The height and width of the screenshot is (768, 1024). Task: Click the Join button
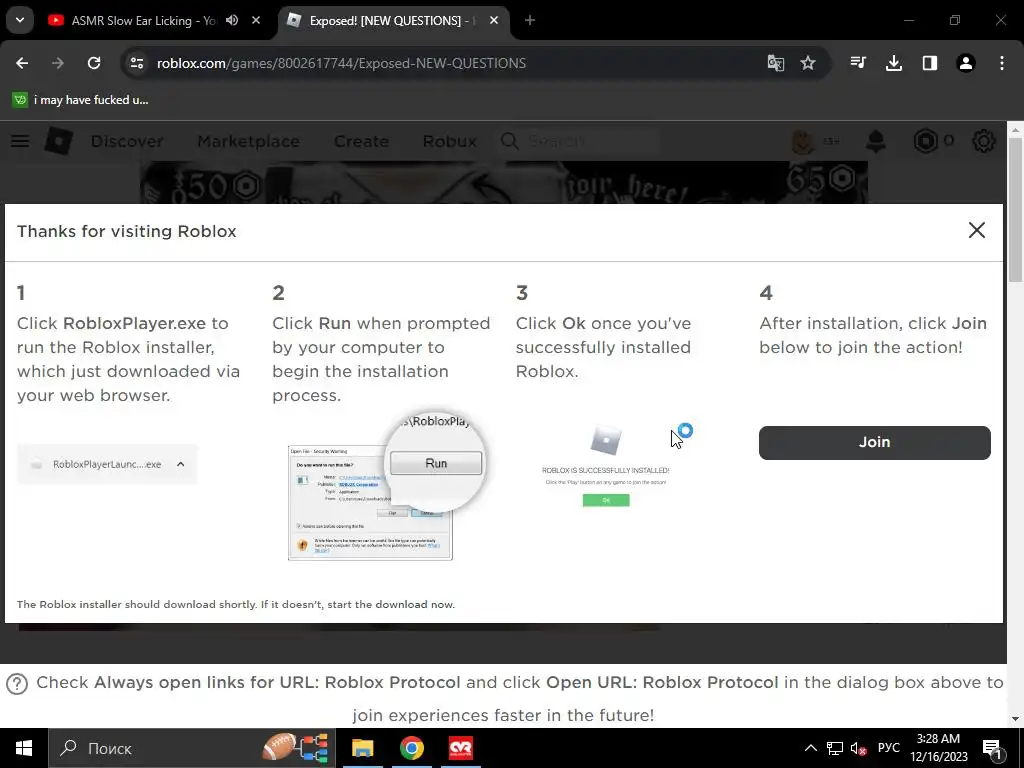click(x=874, y=443)
